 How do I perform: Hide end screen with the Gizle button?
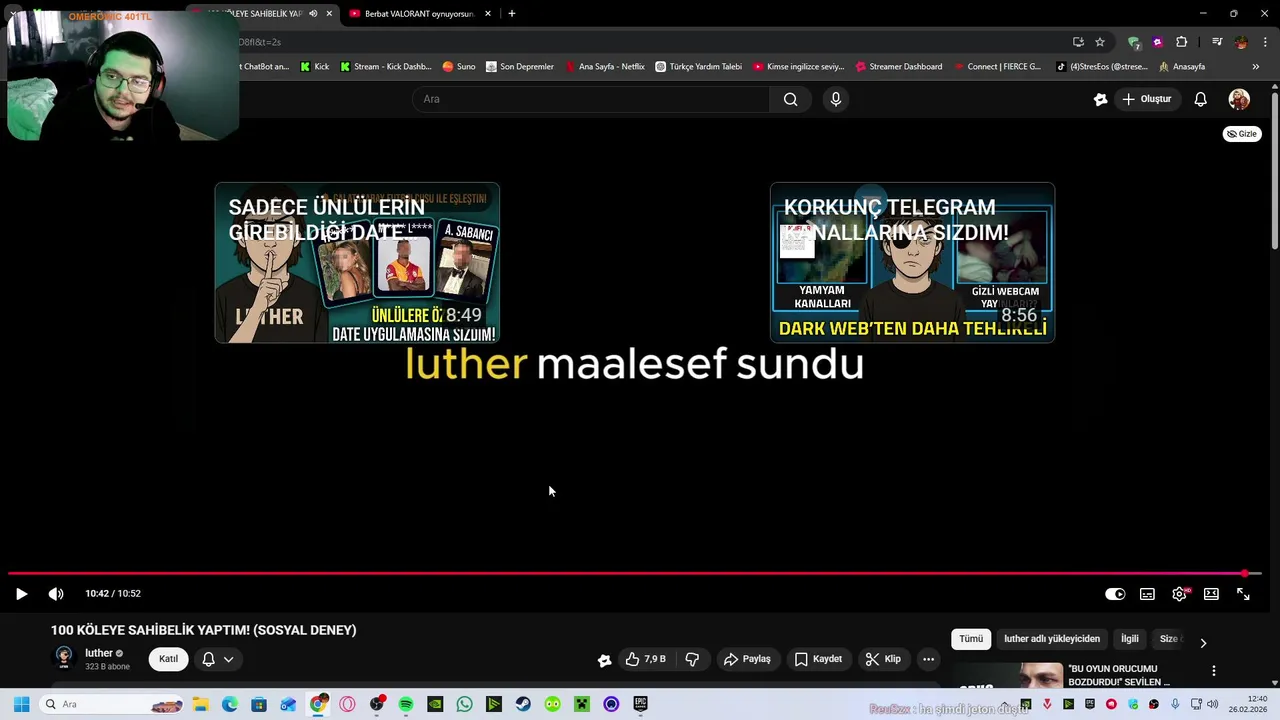1242,134
